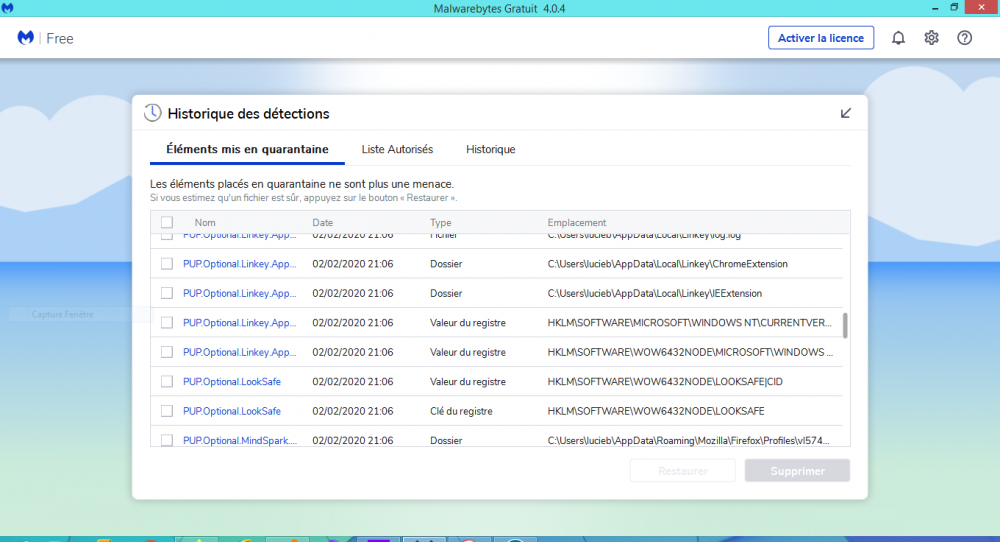This screenshot has height=542, width=1000.
Task: Restore down the window from title bar
Action: [954, 8]
